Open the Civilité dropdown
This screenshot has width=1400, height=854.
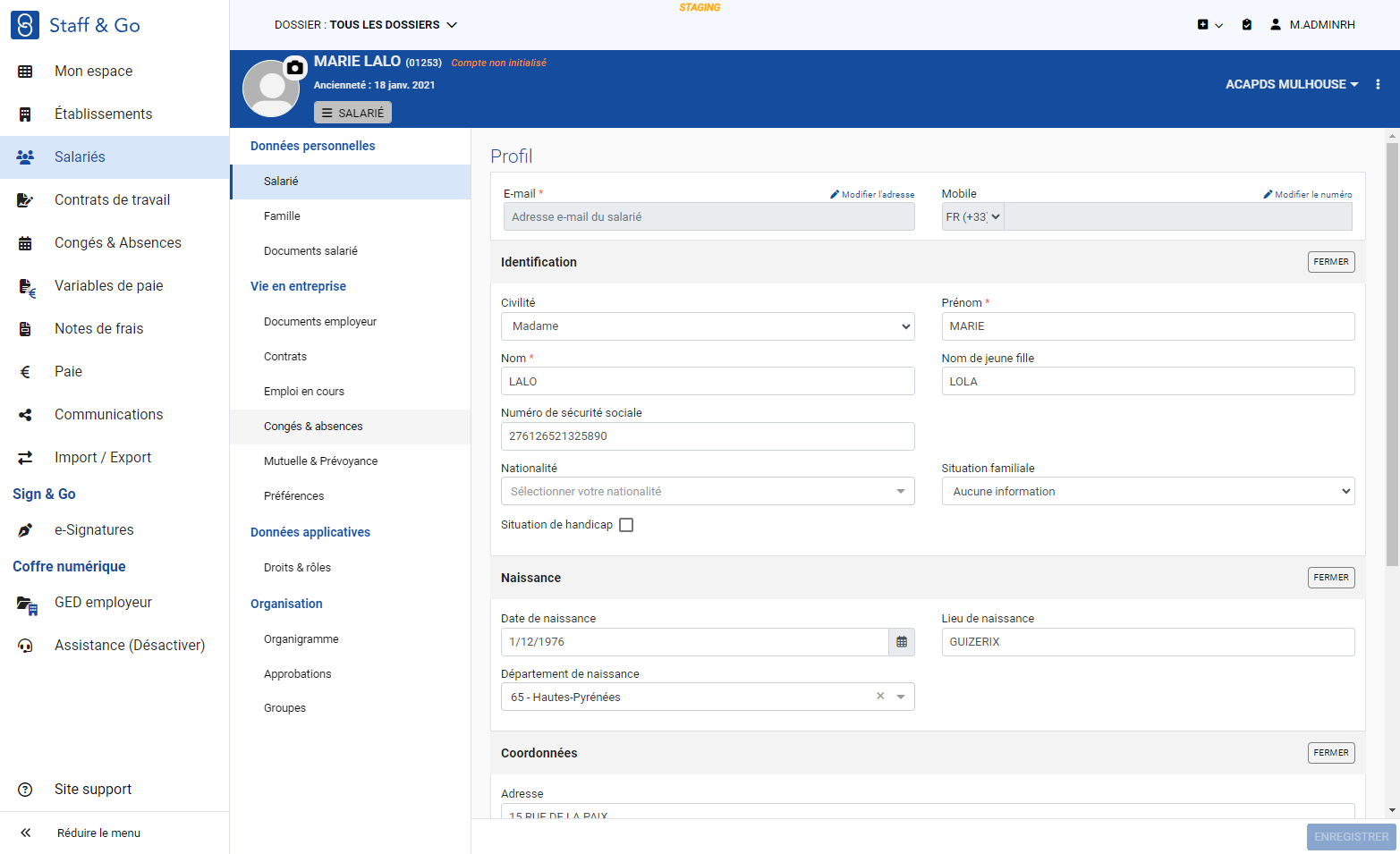[708, 326]
